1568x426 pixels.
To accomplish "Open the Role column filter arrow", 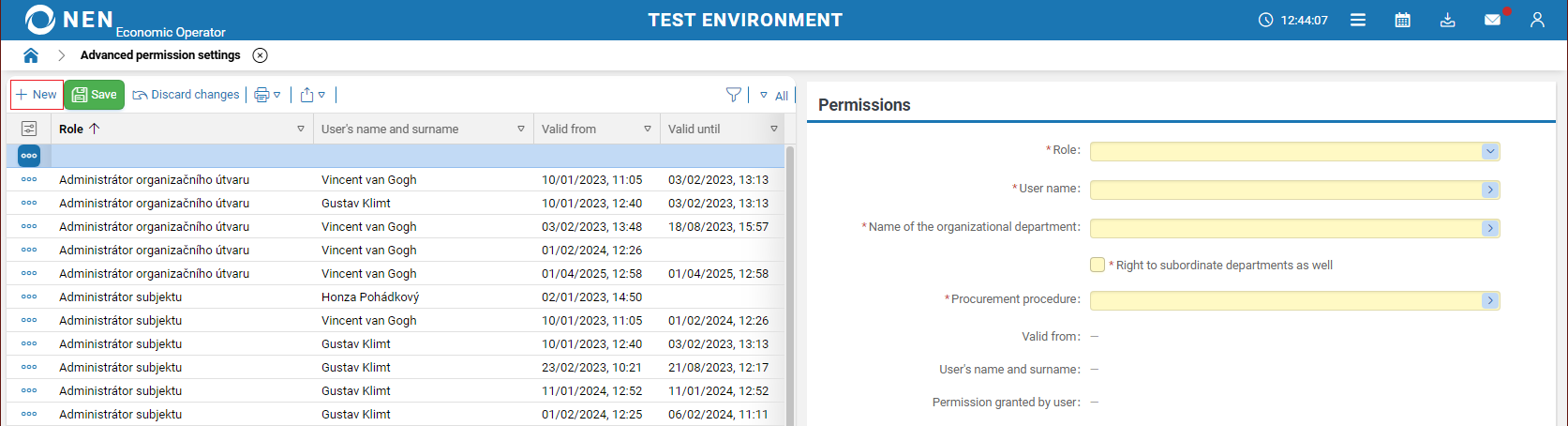I will click(301, 129).
